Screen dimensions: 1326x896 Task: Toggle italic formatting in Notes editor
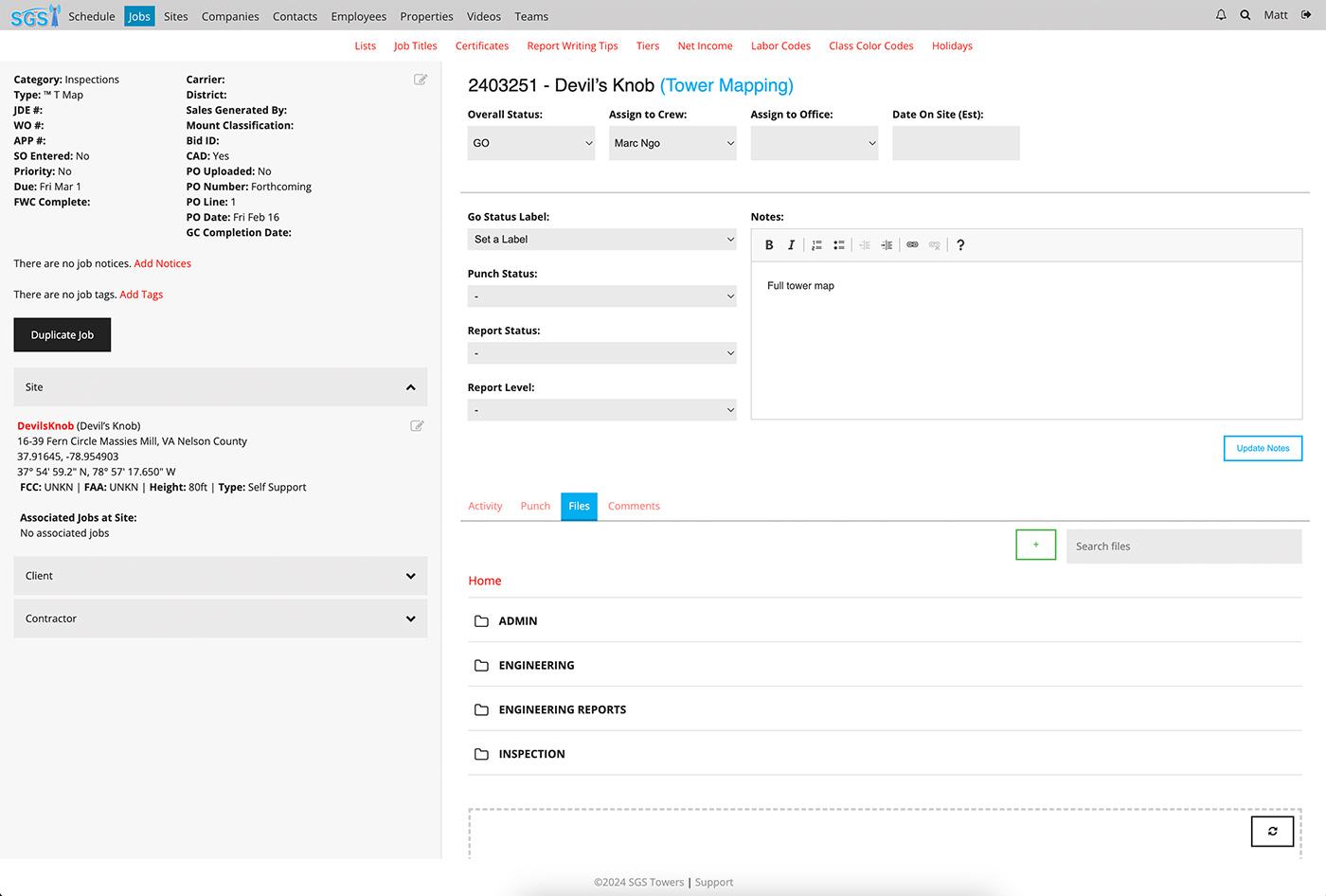[x=791, y=245]
